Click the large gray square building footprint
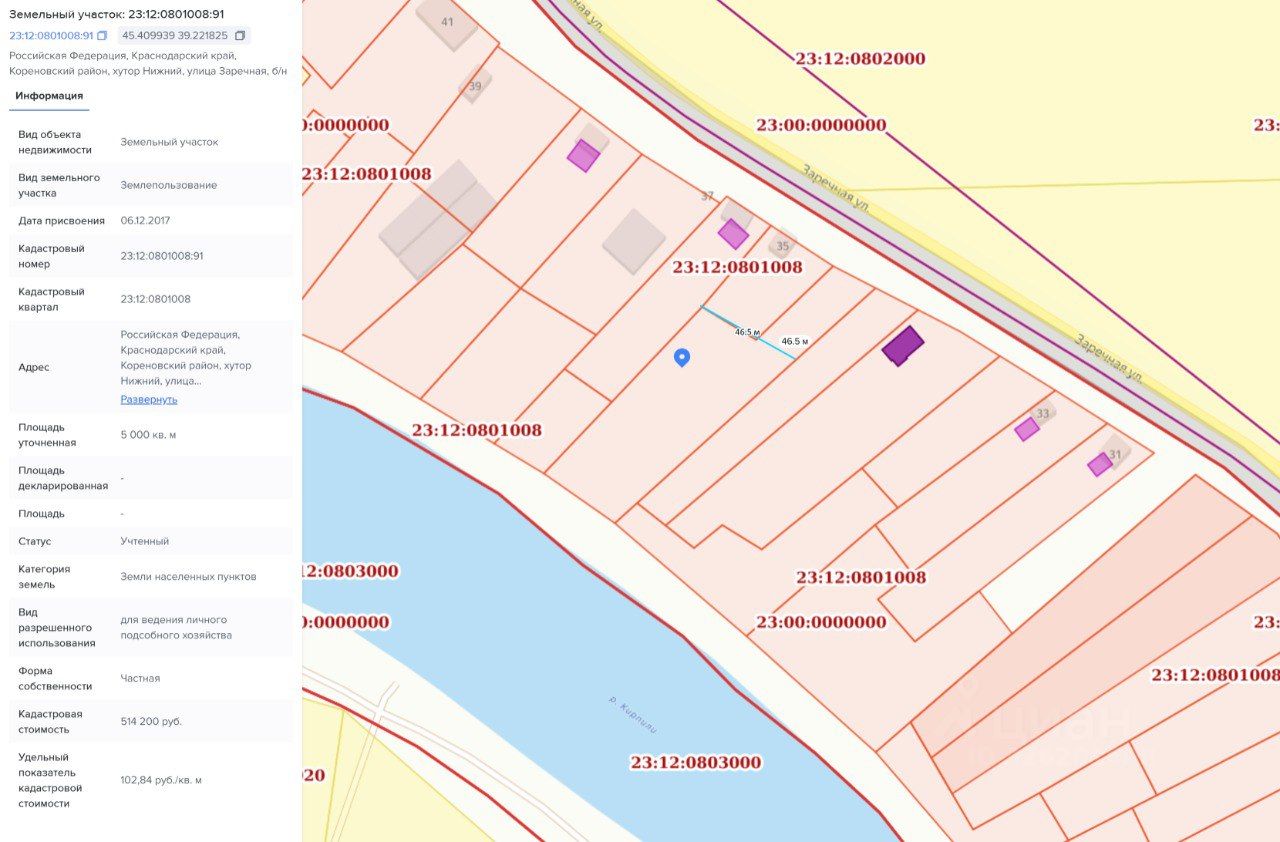Viewport: 1280px width, 842px height. click(x=633, y=241)
